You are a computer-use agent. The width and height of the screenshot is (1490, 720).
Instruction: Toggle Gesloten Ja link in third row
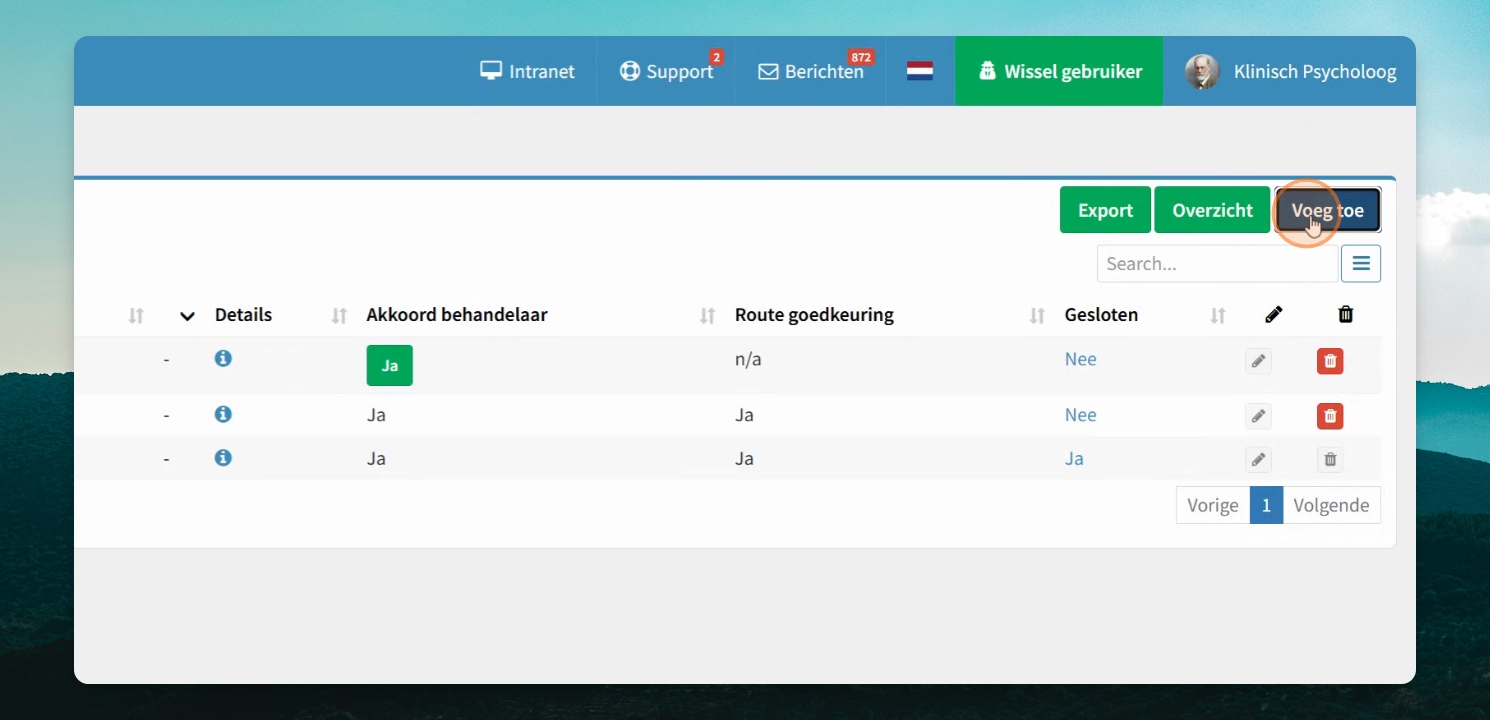point(1074,459)
